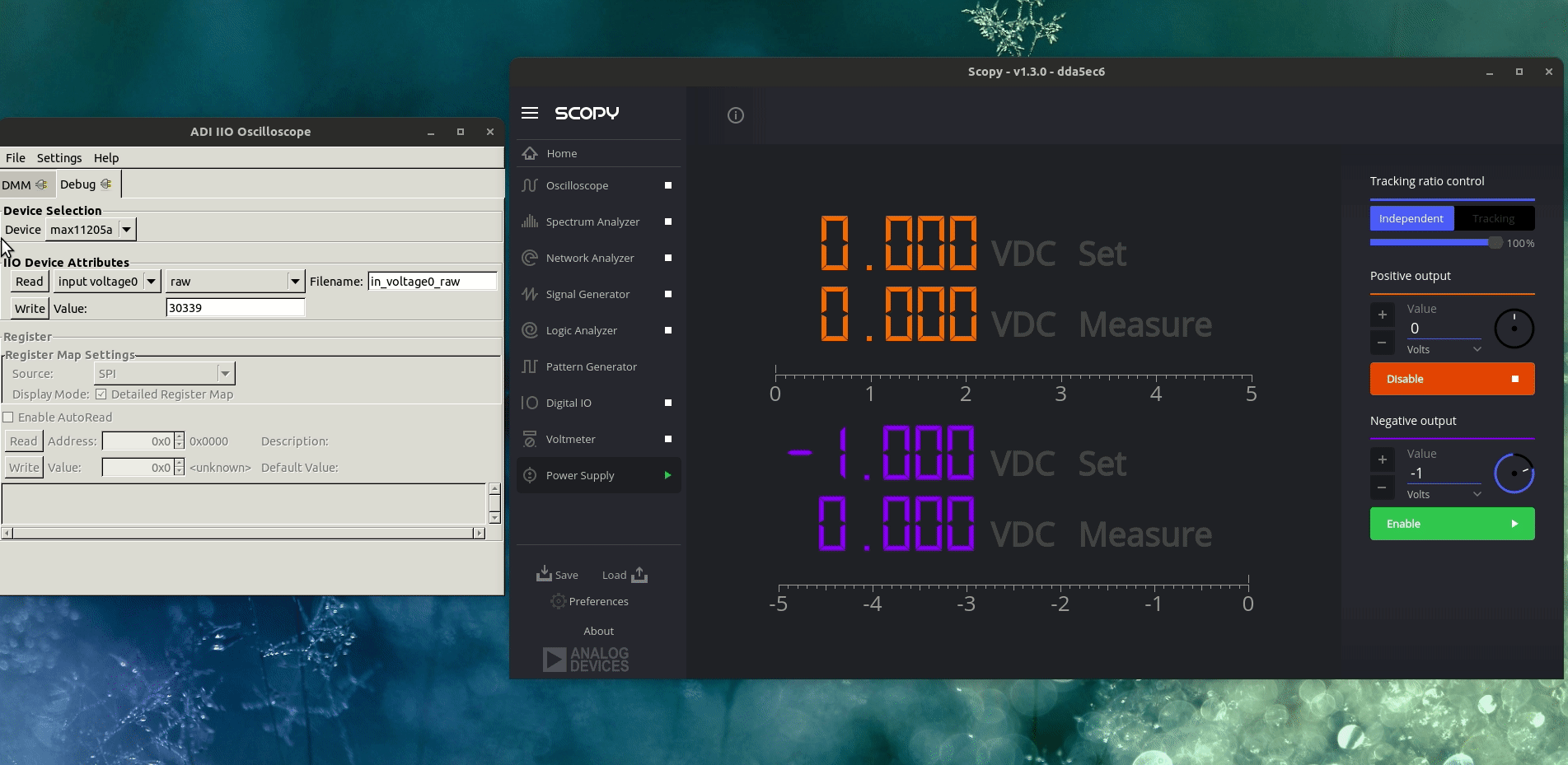
Task: Click the Analog Devices logo
Action: tap(586, 660)
